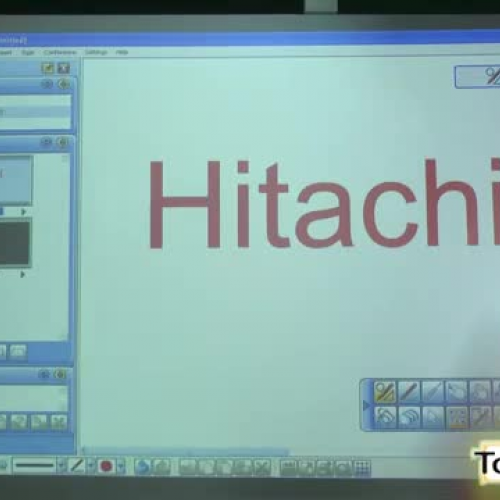Click the arrow below the light page thumbnail
500x500 pixels.
(23, 212)
